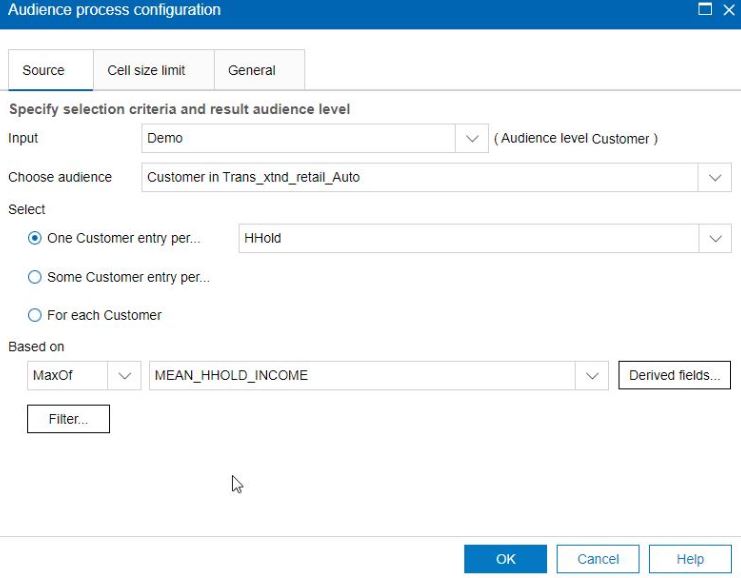This screenshot has width=741, height=578.
Task: Close the Audience process configuration dialog
Action: pyautogui.click(x=728, y=10)
